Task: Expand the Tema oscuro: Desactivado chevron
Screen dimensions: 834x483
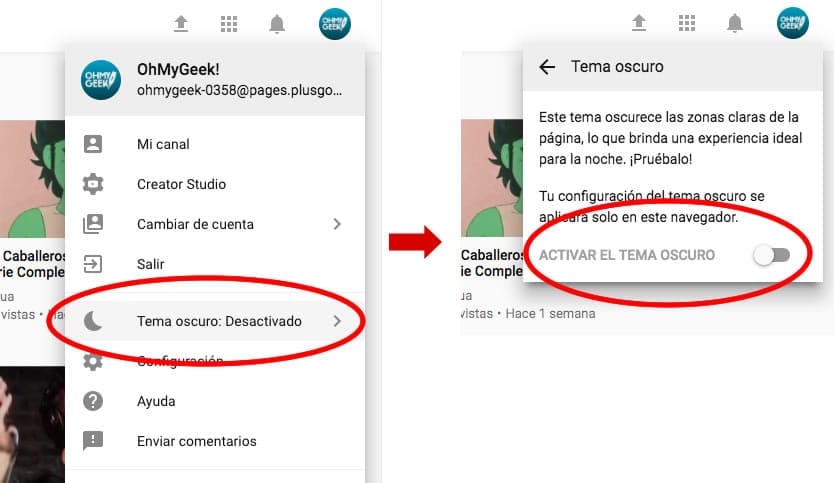Action: click(x=337, y=321)
